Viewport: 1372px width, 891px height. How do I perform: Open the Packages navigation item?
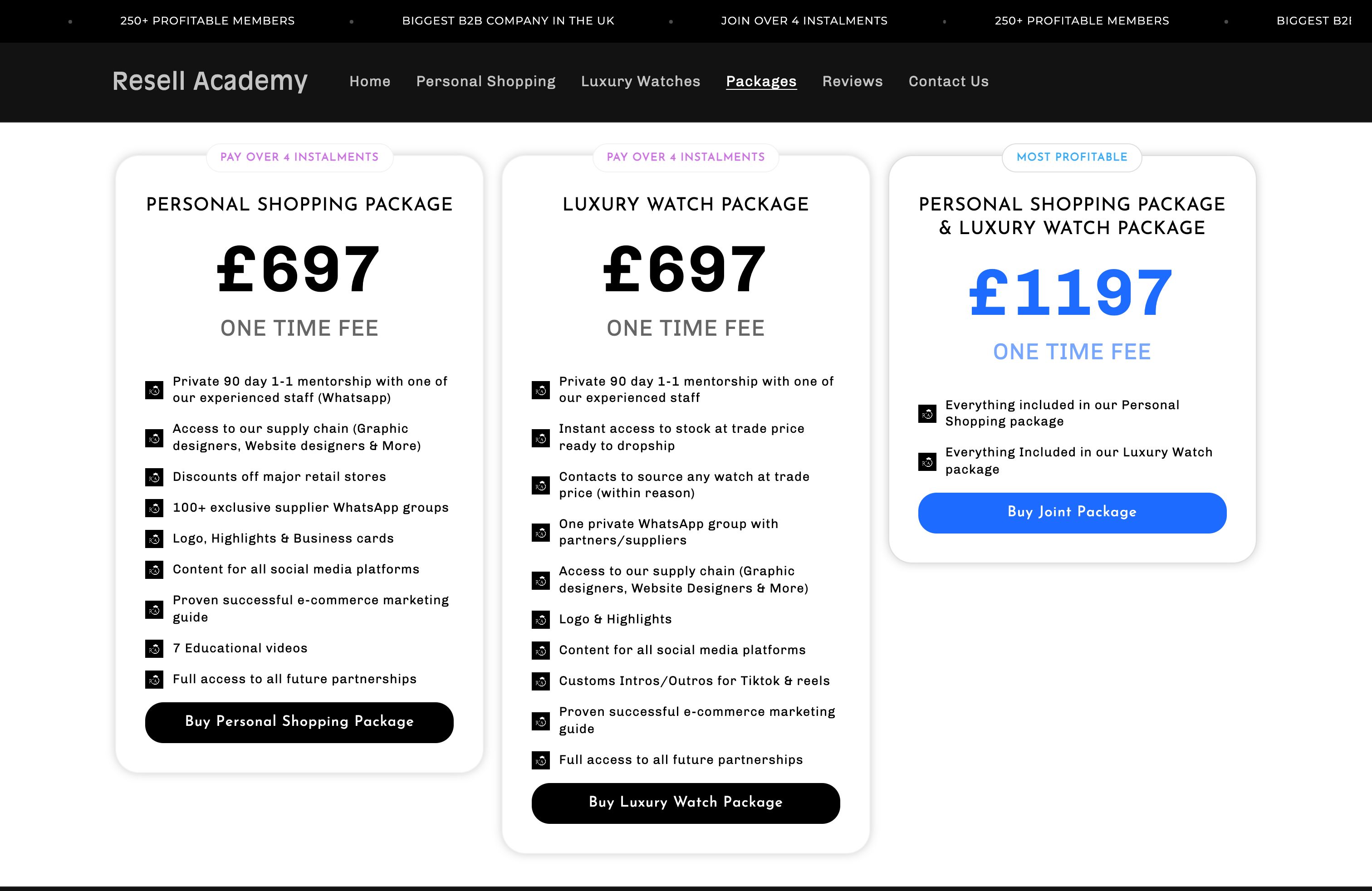pos(761,82)
